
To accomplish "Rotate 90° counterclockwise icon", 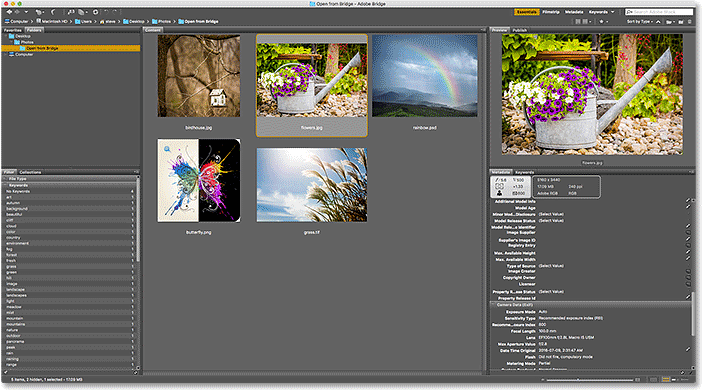I will click(x=106, y=12).
